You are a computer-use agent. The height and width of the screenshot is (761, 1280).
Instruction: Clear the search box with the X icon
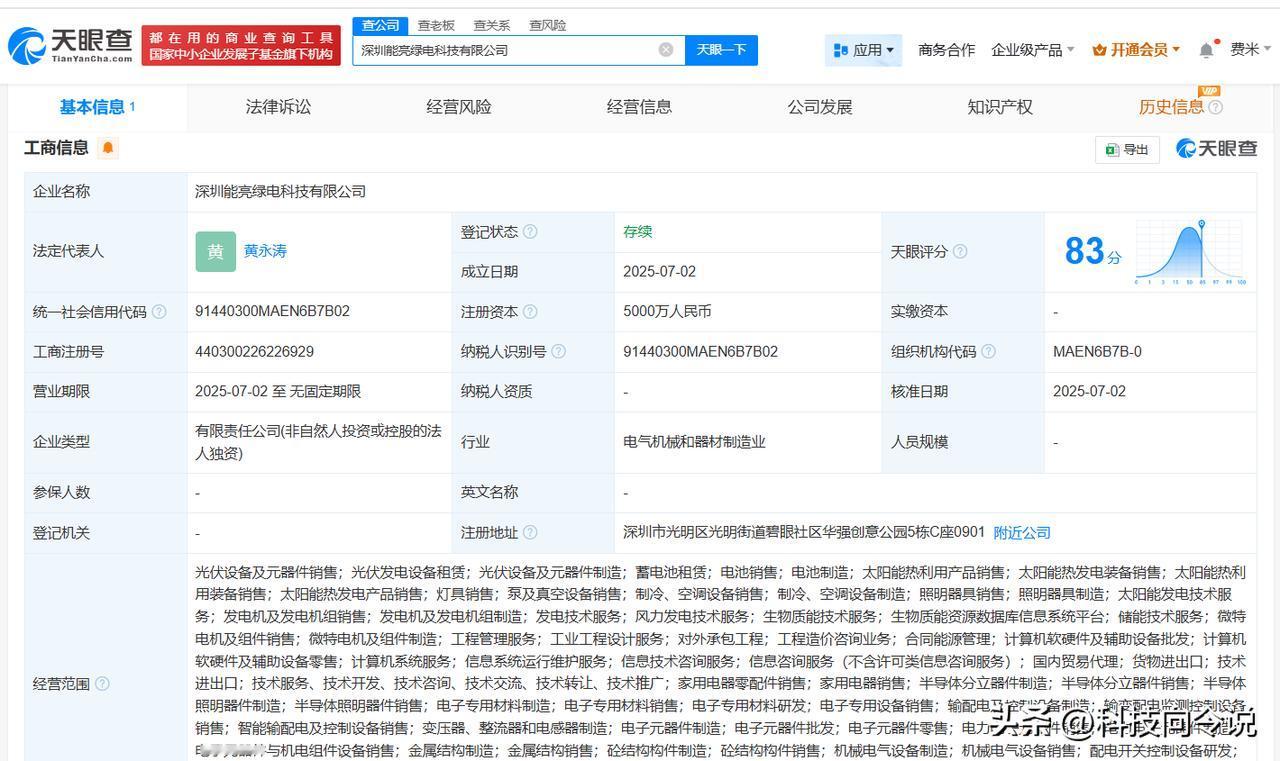point(666,50)
